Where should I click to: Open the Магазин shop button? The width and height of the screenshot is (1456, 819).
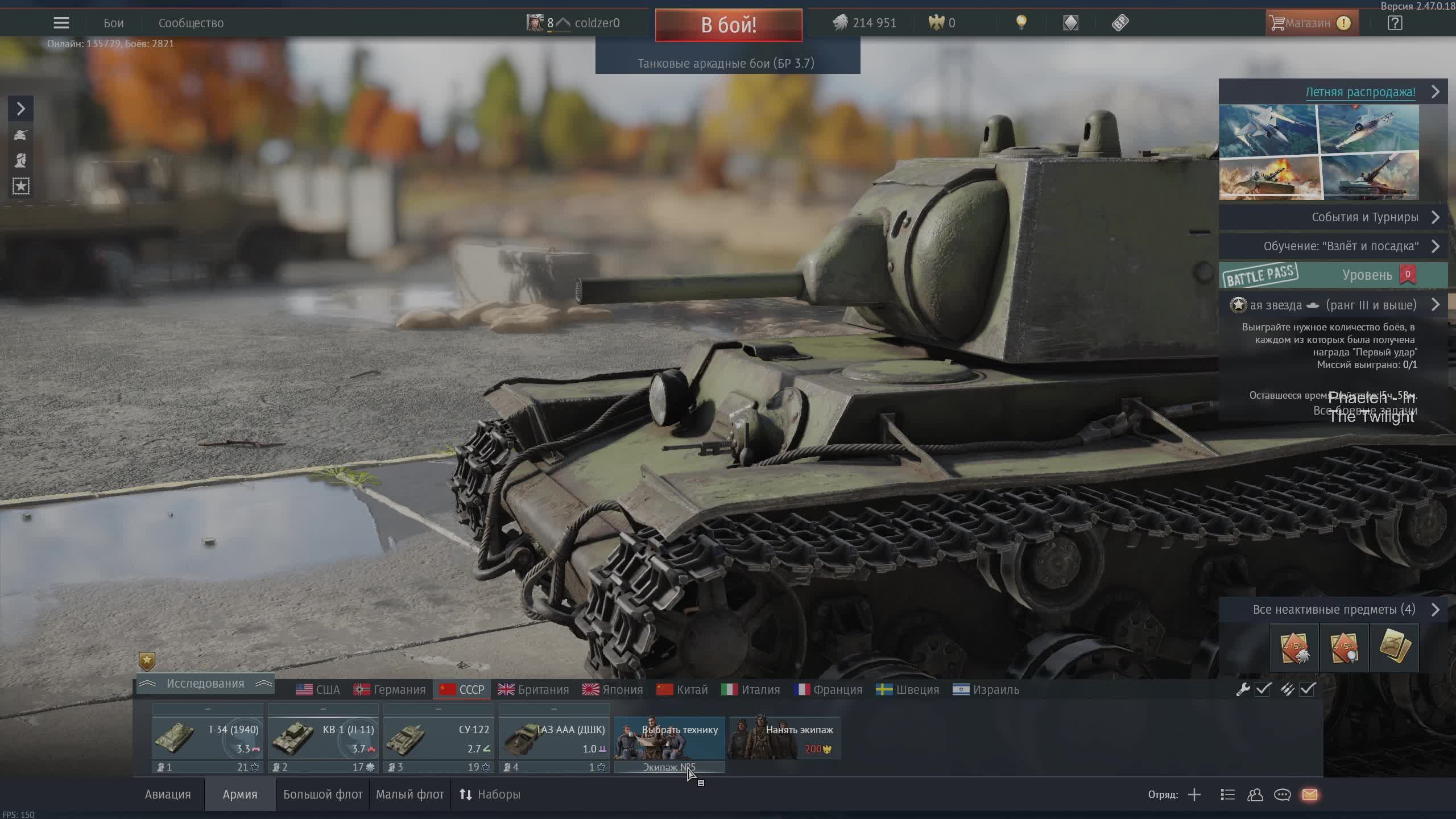[1312, 23]
